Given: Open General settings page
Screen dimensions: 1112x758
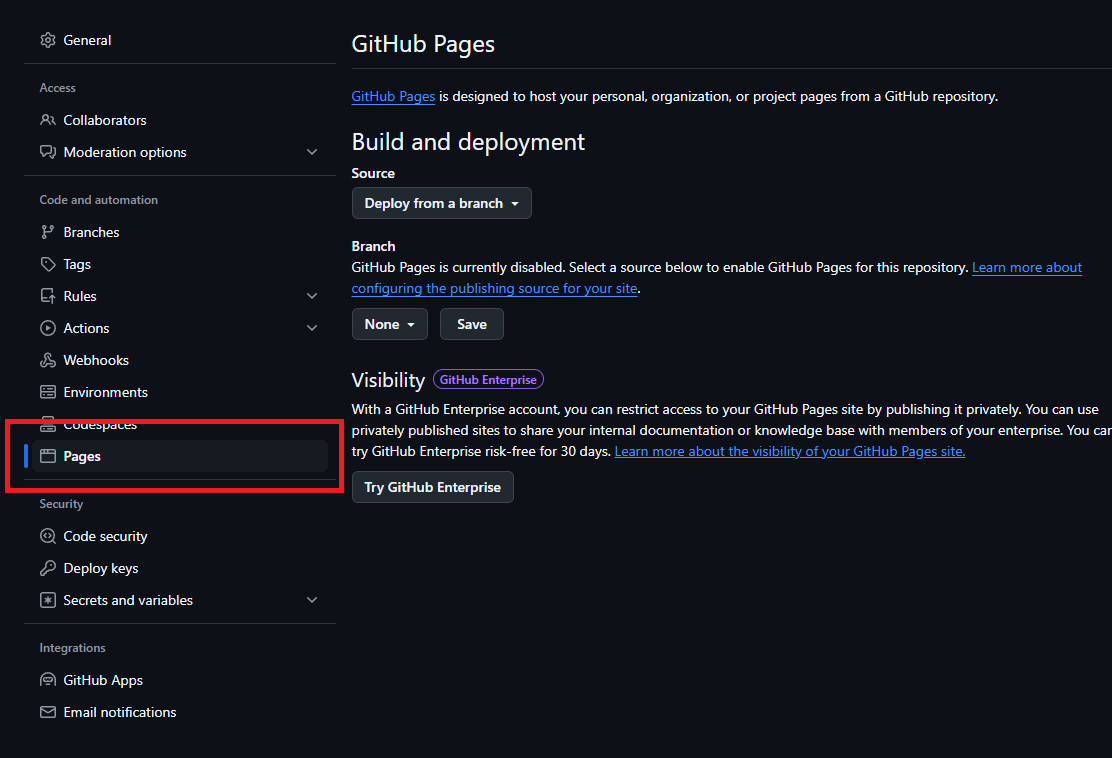Looking at the screenshot, I should coord(180,40).
